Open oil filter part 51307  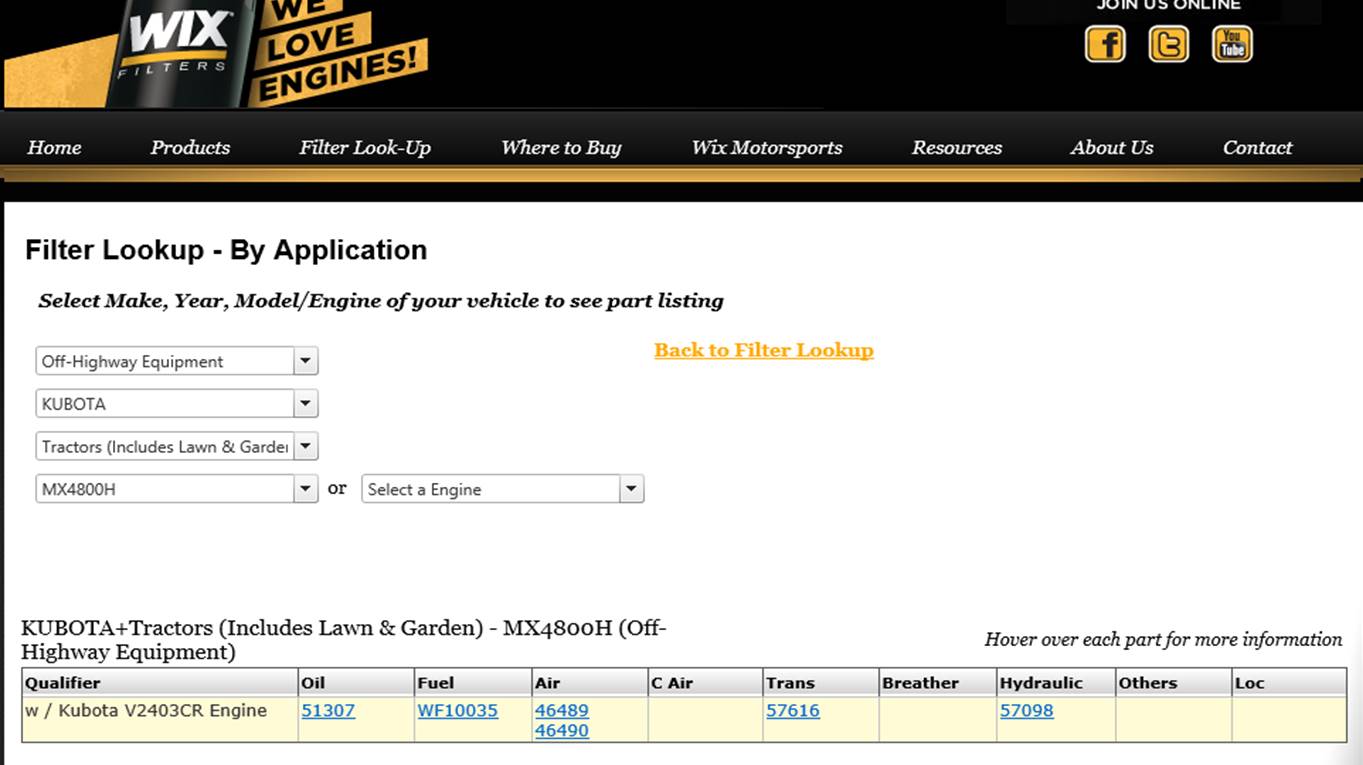328,710
